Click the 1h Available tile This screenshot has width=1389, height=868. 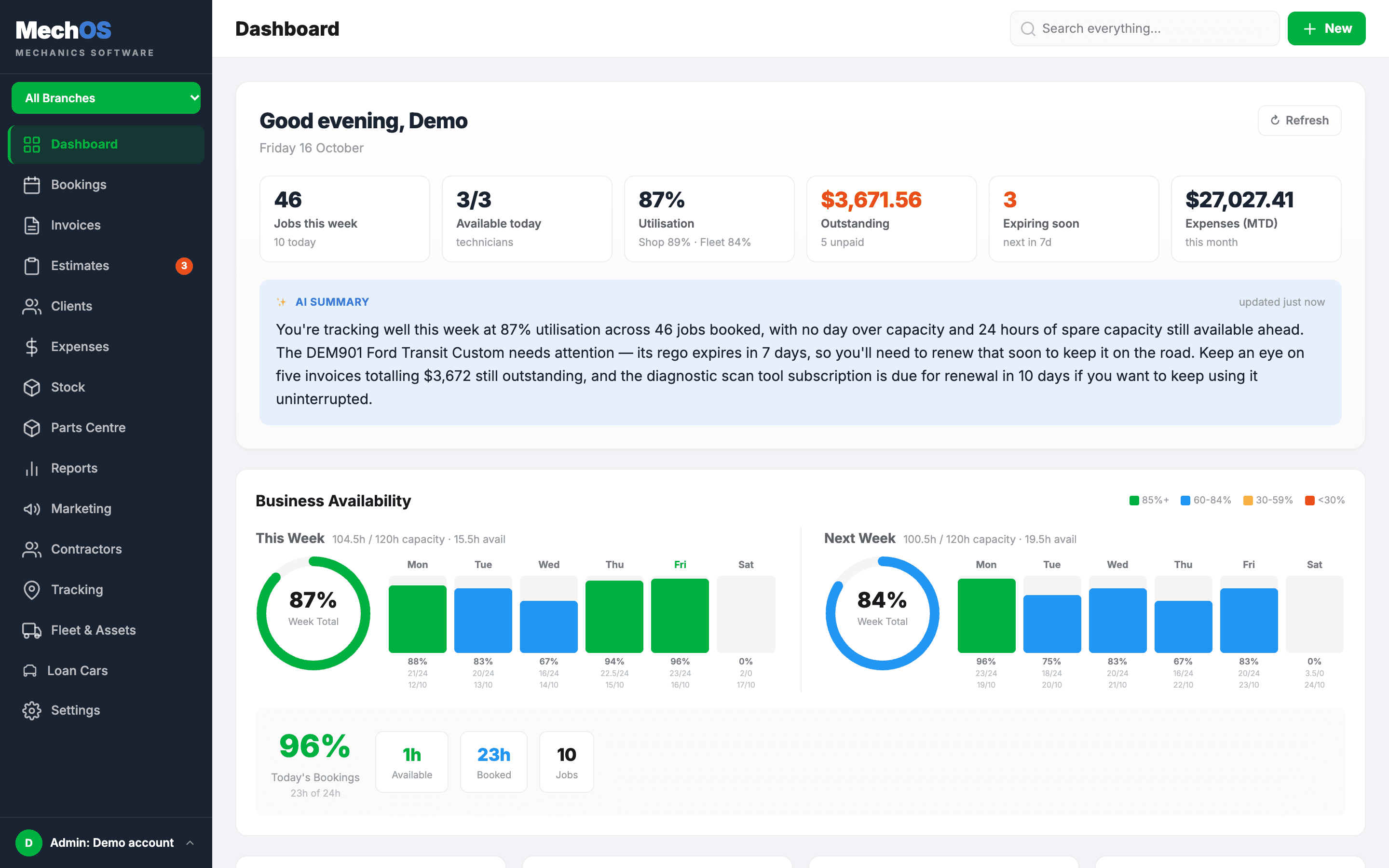pyautogui.click(x=411, y=762)
